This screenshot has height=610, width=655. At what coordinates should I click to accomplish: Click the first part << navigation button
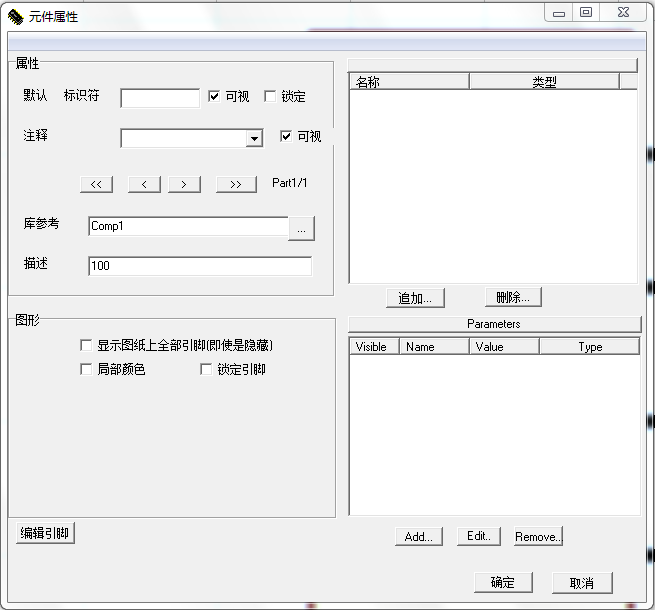click(x=96, y=184)
